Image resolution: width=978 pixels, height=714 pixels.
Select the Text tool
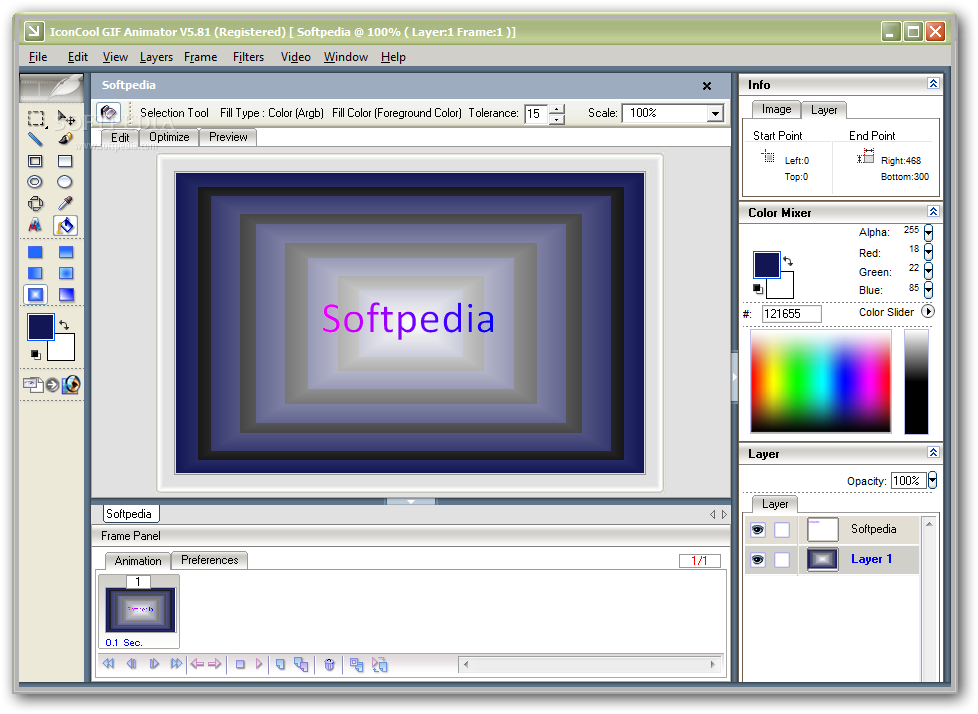pos(35,225)
